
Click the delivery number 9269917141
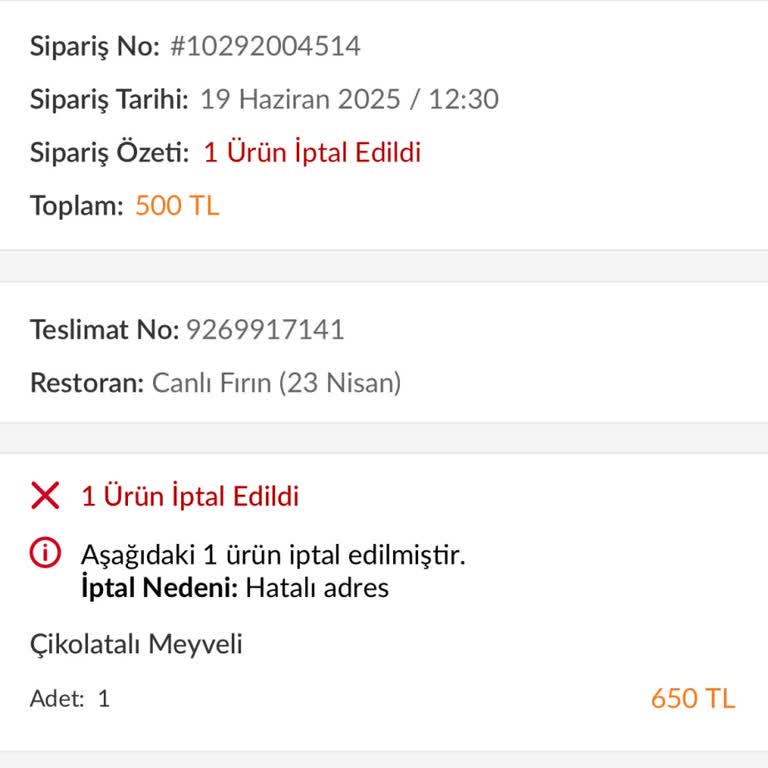point(265,330)
